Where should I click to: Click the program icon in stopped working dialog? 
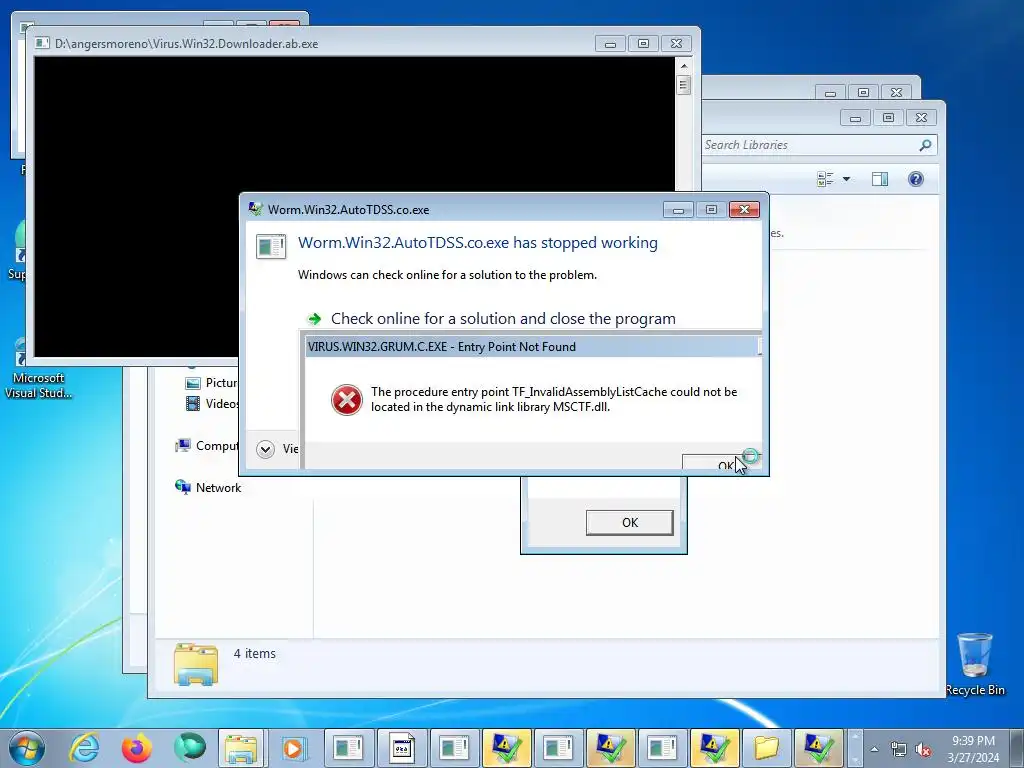click(x=270, y=246)
